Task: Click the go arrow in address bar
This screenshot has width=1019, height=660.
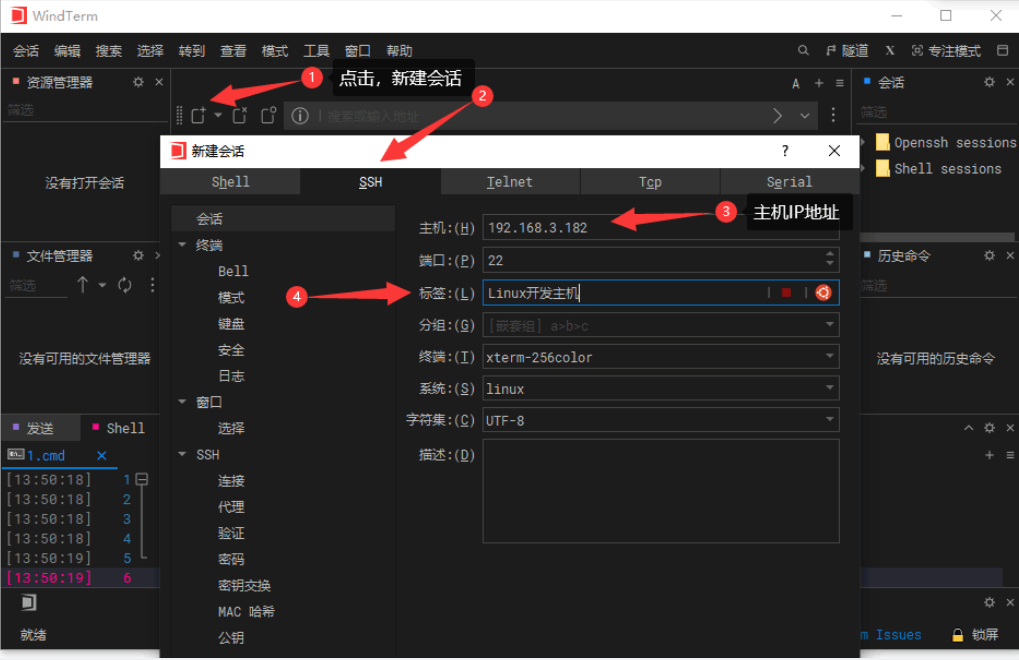Action: (x=777, y=116)
